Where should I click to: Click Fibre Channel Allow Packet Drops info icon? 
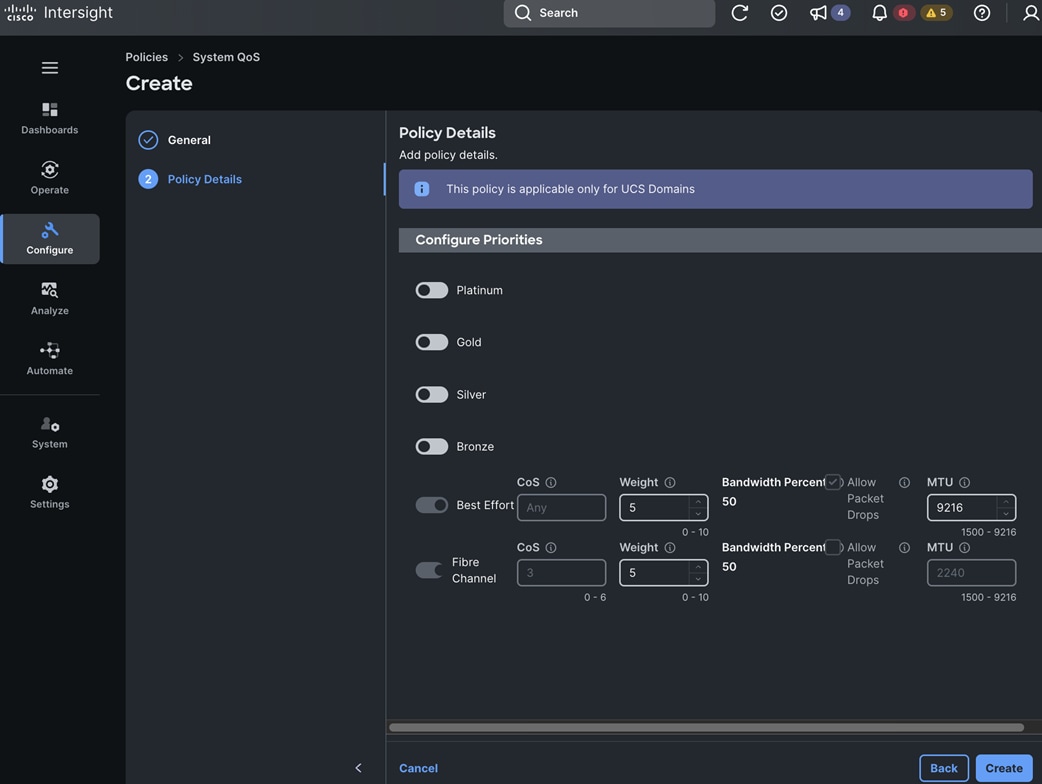904,547
